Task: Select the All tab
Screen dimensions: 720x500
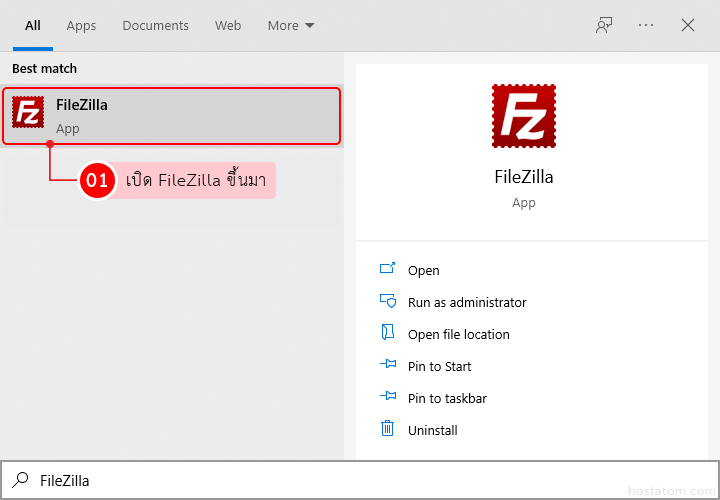Action: [33, 25]
